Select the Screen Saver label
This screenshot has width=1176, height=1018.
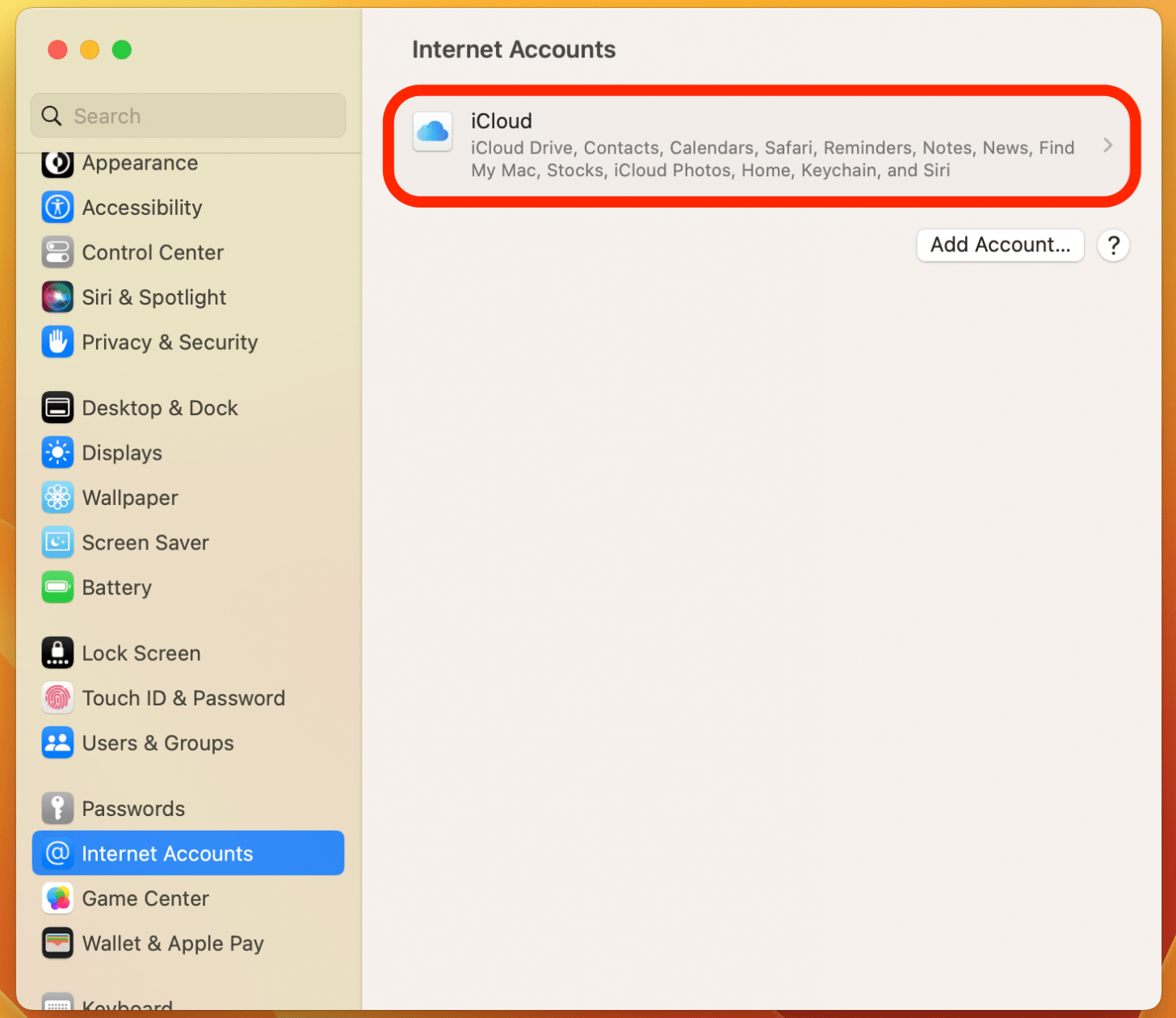(x=145, y=543)
